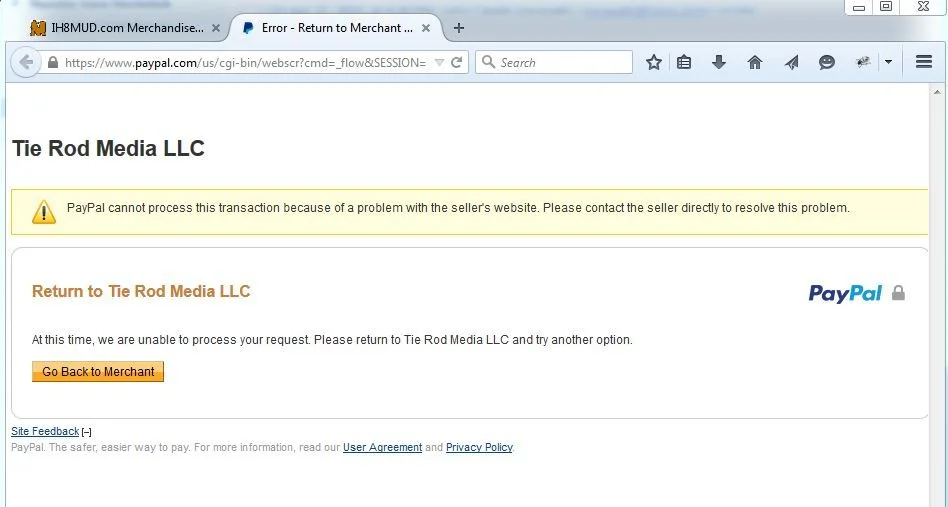The width and height of the screenshot is (948, 507).
Task: Open the Privacy Policy link
Action: pos(479,448)
